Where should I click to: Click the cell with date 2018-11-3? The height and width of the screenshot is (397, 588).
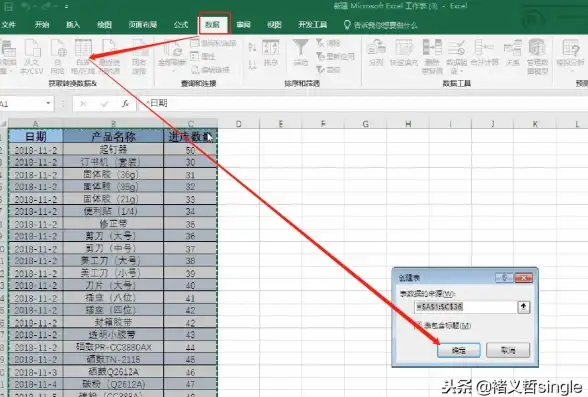[x=36, y=372]
